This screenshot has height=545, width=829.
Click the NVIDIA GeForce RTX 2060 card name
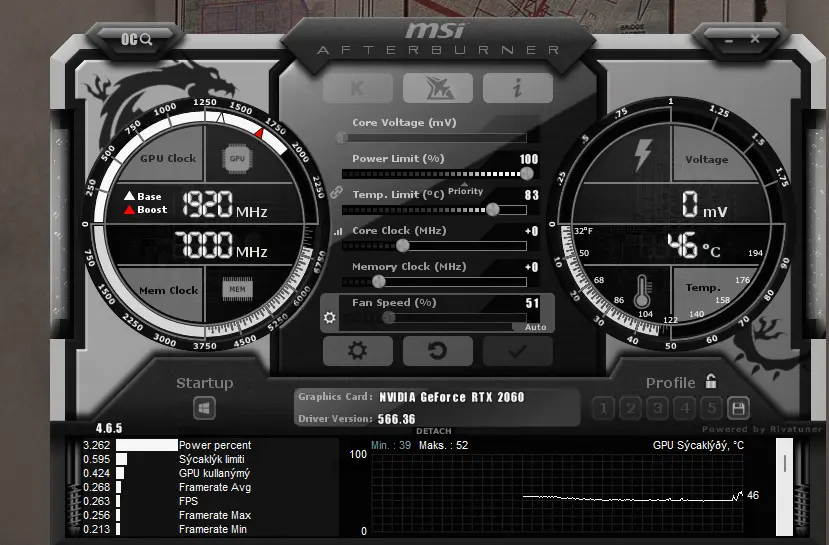(452, 397)
